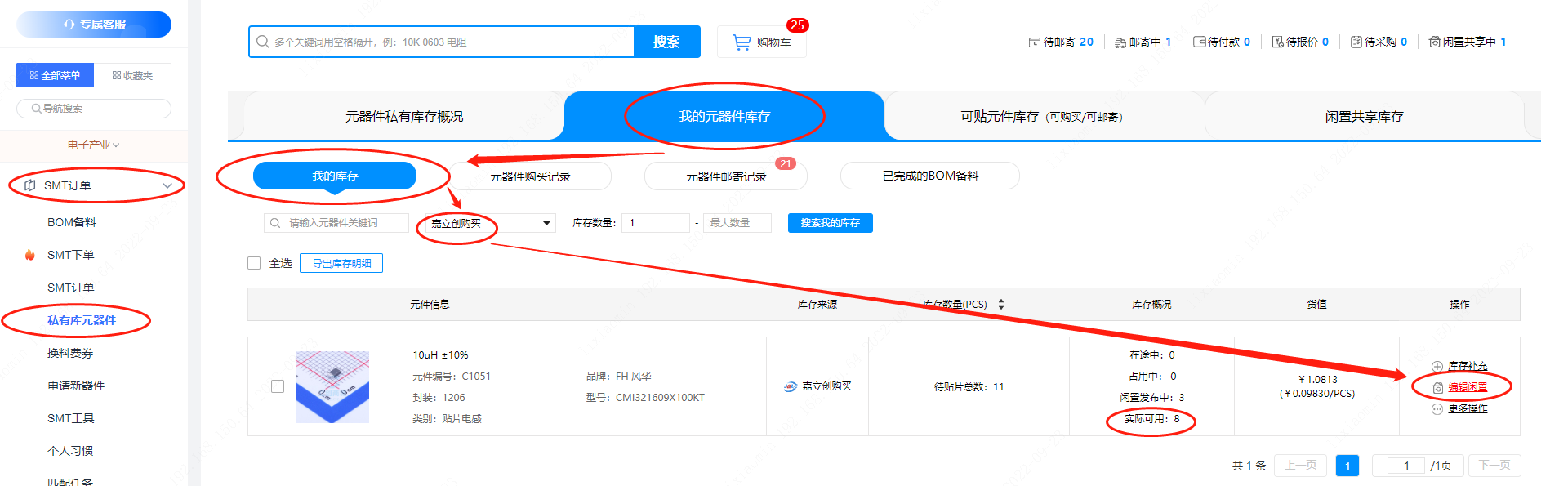Click the 编辑闲置 icon in the row
Screen dimensions: 1568x486
(x=1437, y=388)
